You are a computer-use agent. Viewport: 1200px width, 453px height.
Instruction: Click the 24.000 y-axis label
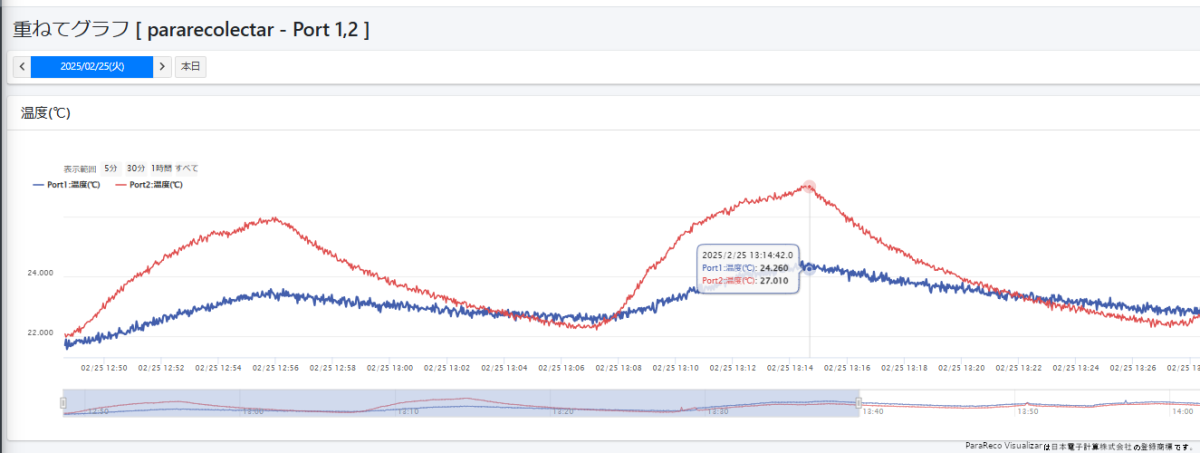pyautogui.click(x=40, y=273)
